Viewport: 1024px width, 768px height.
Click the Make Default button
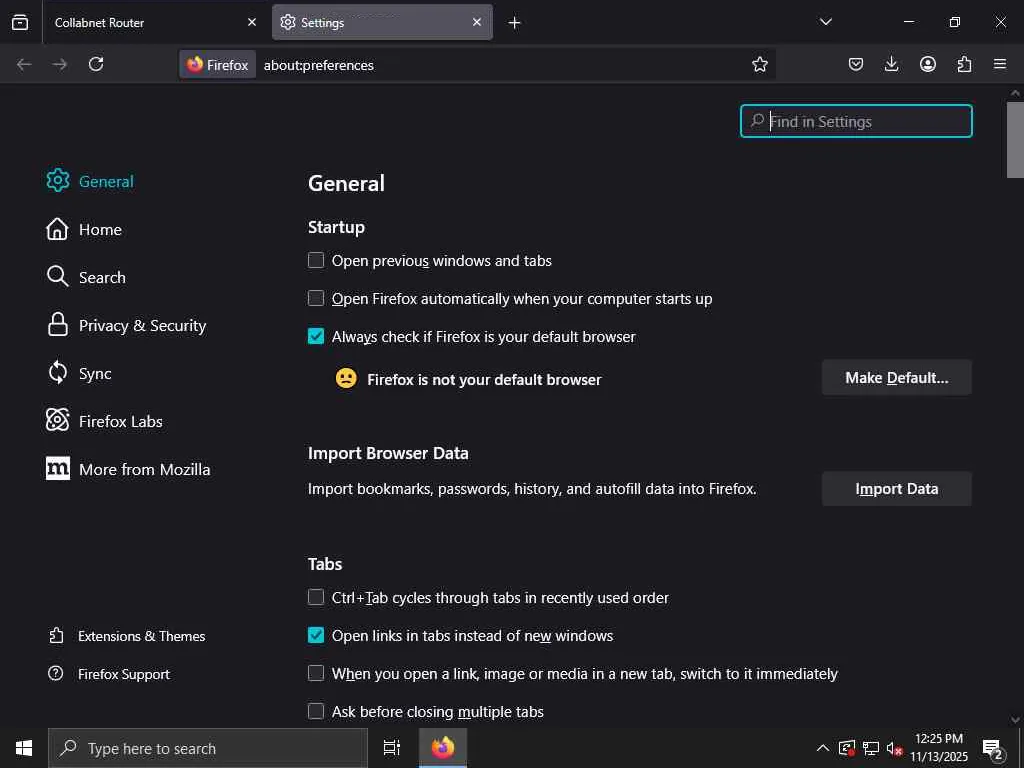click(x=896, y=378)
